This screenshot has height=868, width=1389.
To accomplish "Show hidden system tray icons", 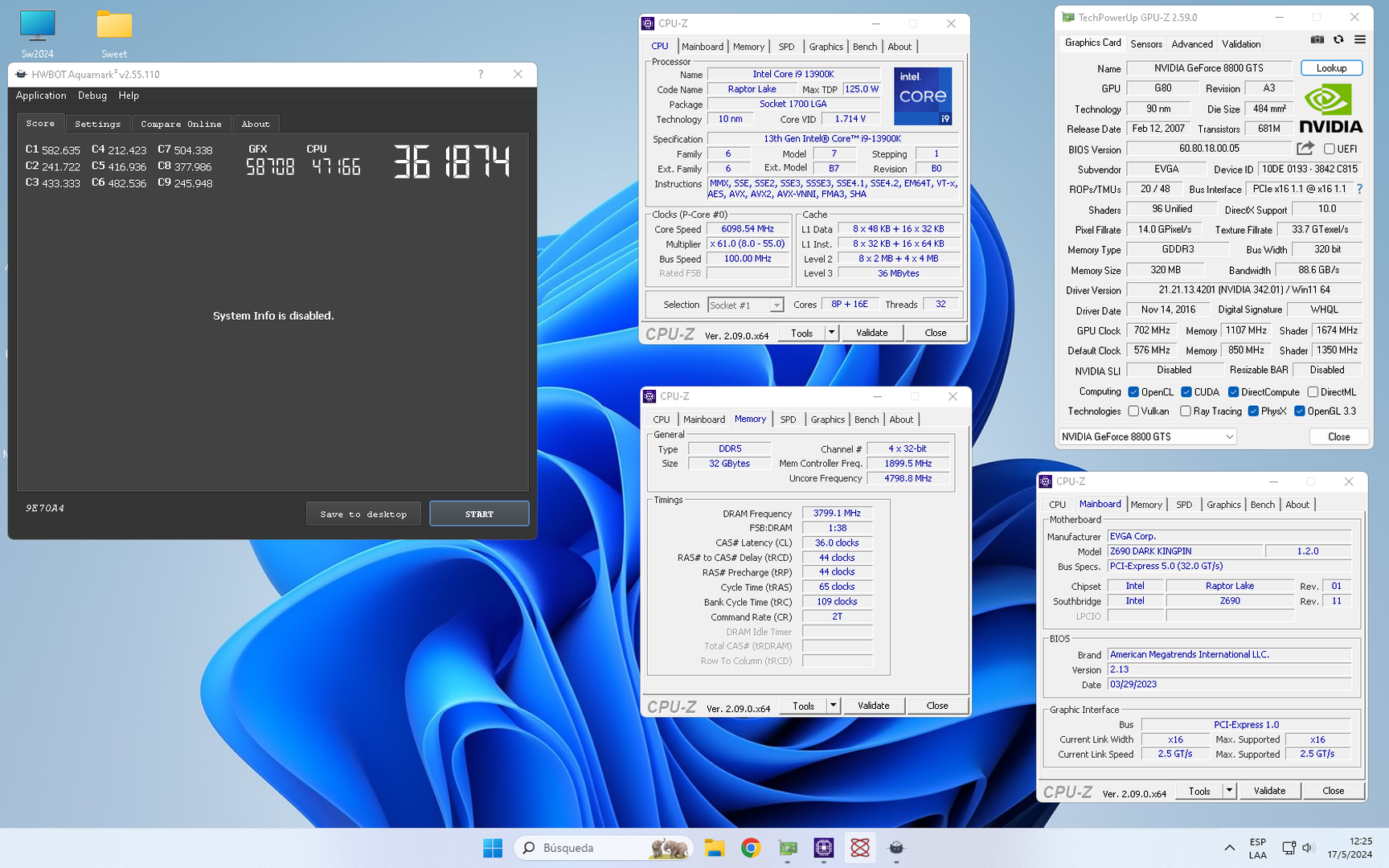I will (1229, 848).
